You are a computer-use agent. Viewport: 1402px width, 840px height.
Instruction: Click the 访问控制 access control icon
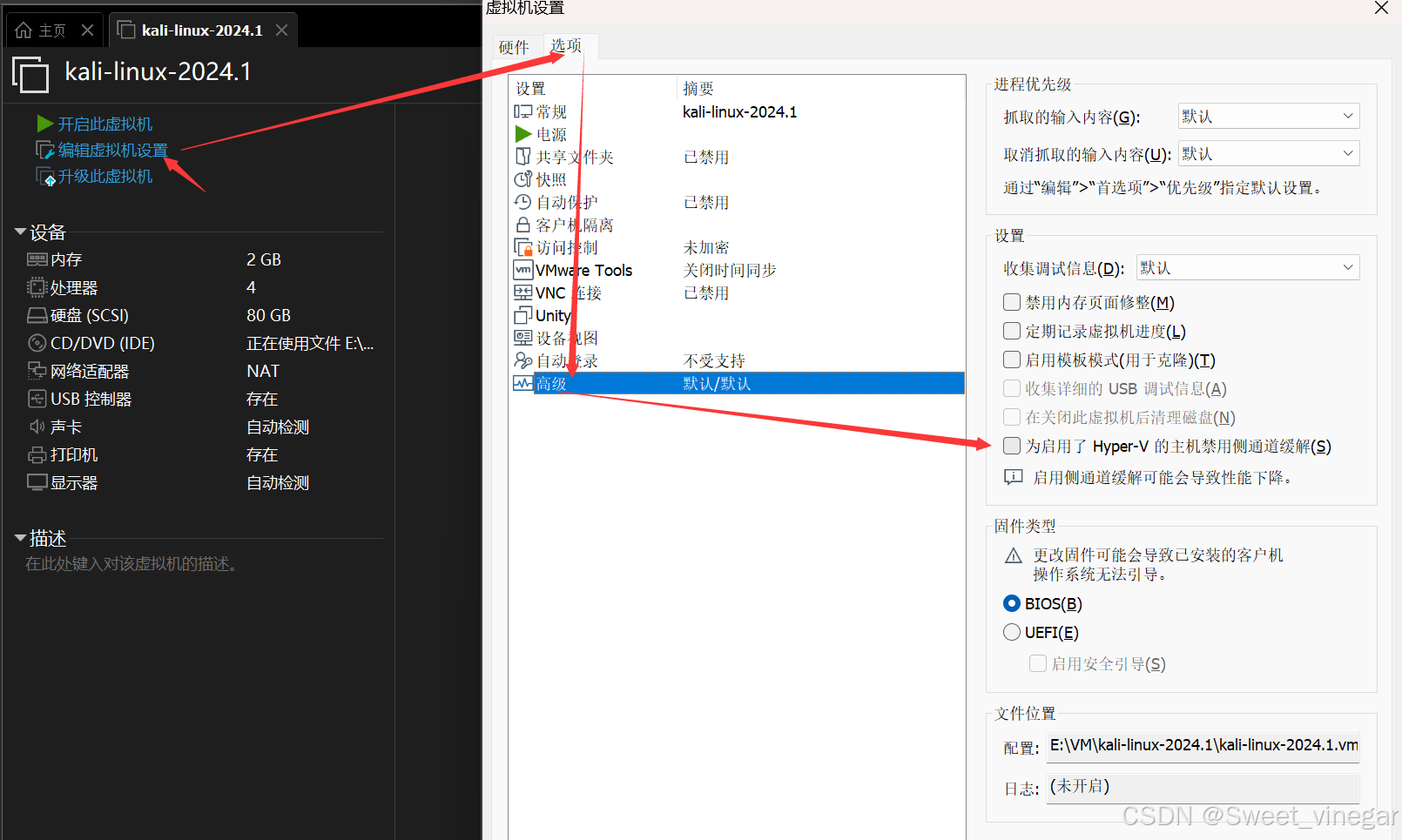pos(522,247)
